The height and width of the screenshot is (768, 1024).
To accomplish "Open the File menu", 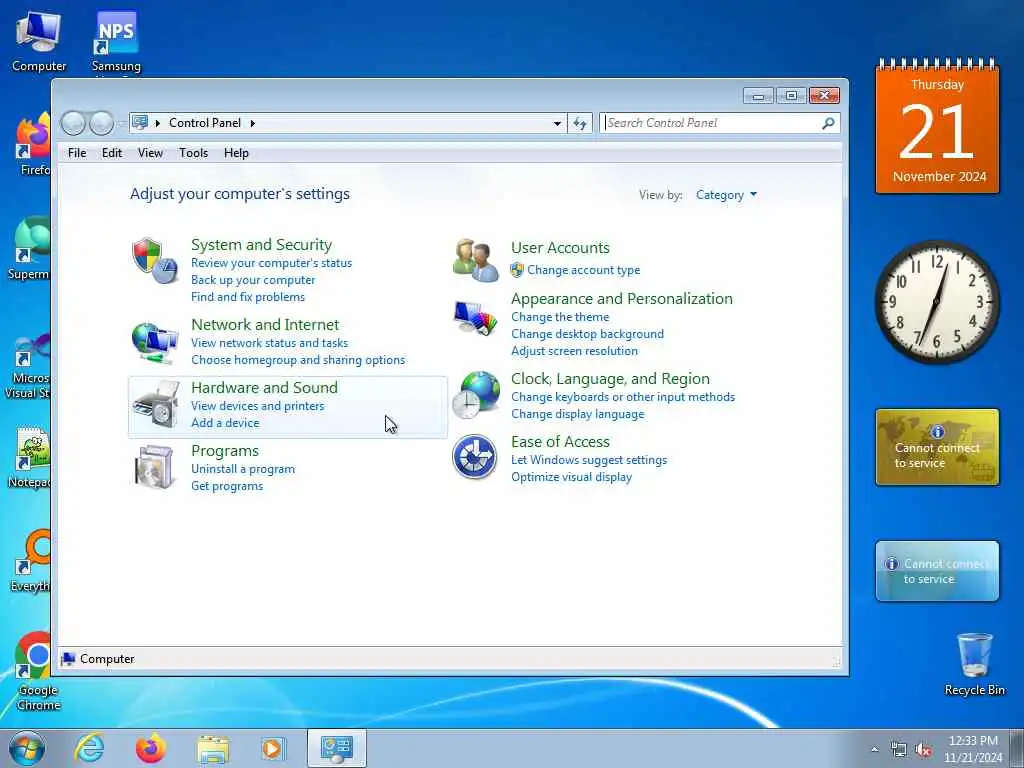I will pyautogui.click(x=77, y=153).
